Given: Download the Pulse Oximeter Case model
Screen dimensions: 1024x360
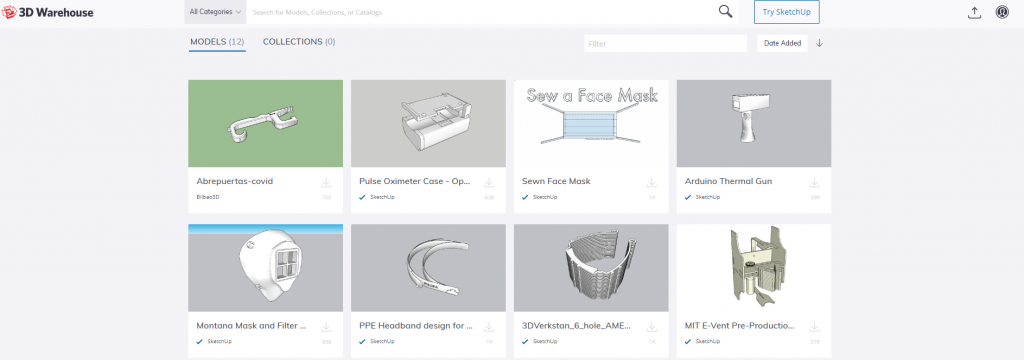Looking at the screenshot, I should pyautogui.click(x=488, y=182).
